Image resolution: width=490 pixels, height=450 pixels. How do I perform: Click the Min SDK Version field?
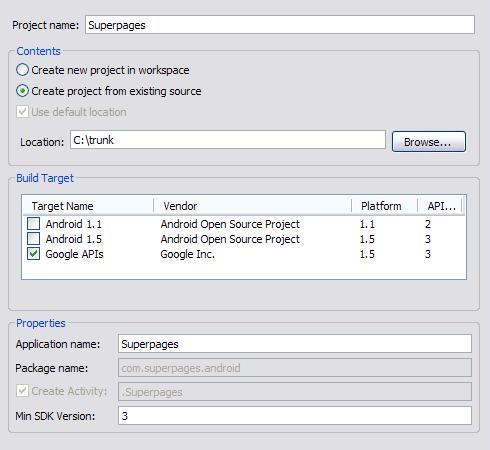click(x=295, y=416)
